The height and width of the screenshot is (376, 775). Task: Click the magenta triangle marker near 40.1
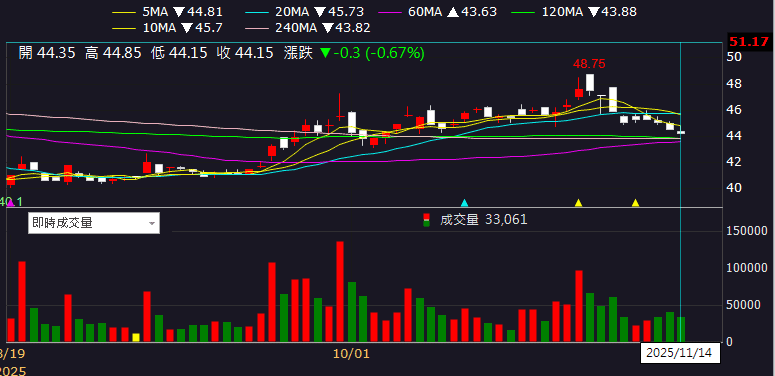tap(10, 203)
